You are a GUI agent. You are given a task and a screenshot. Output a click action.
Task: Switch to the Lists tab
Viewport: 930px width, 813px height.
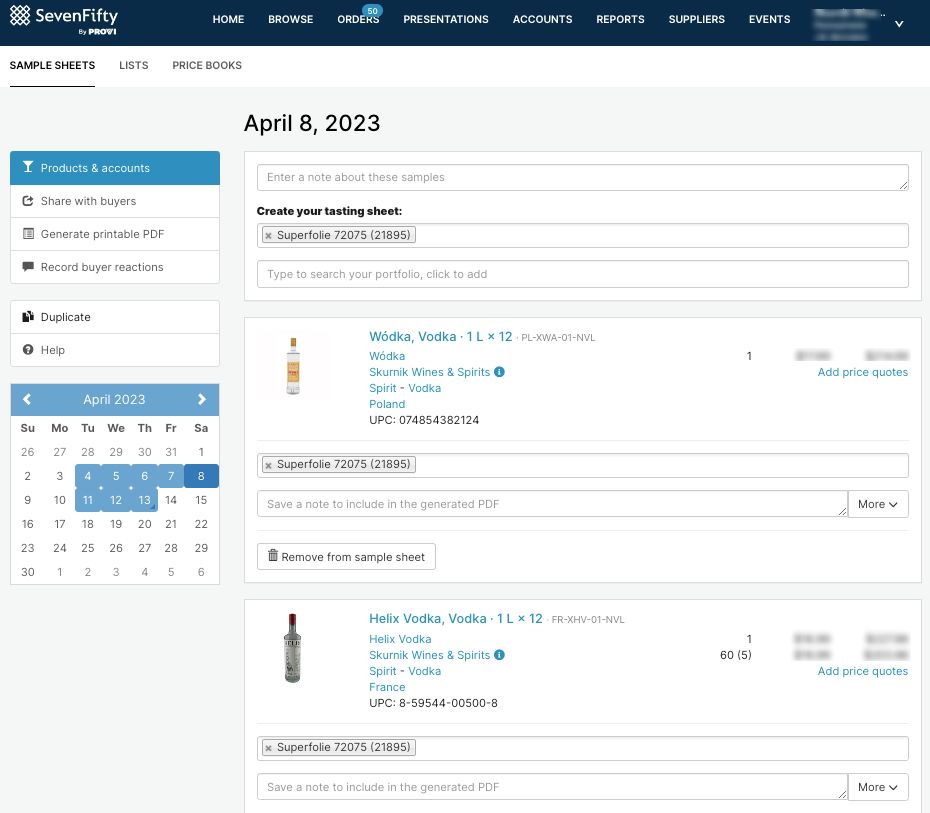(134, 66)
